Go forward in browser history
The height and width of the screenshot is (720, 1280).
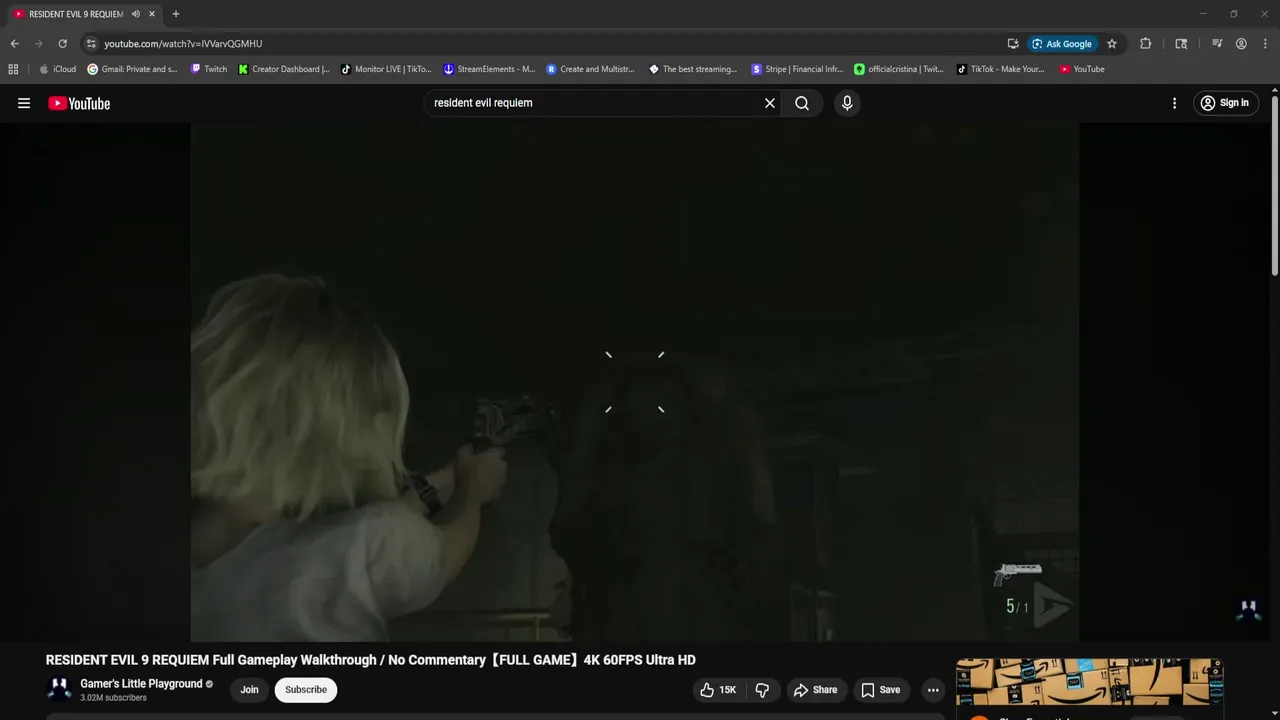(38, 44)
